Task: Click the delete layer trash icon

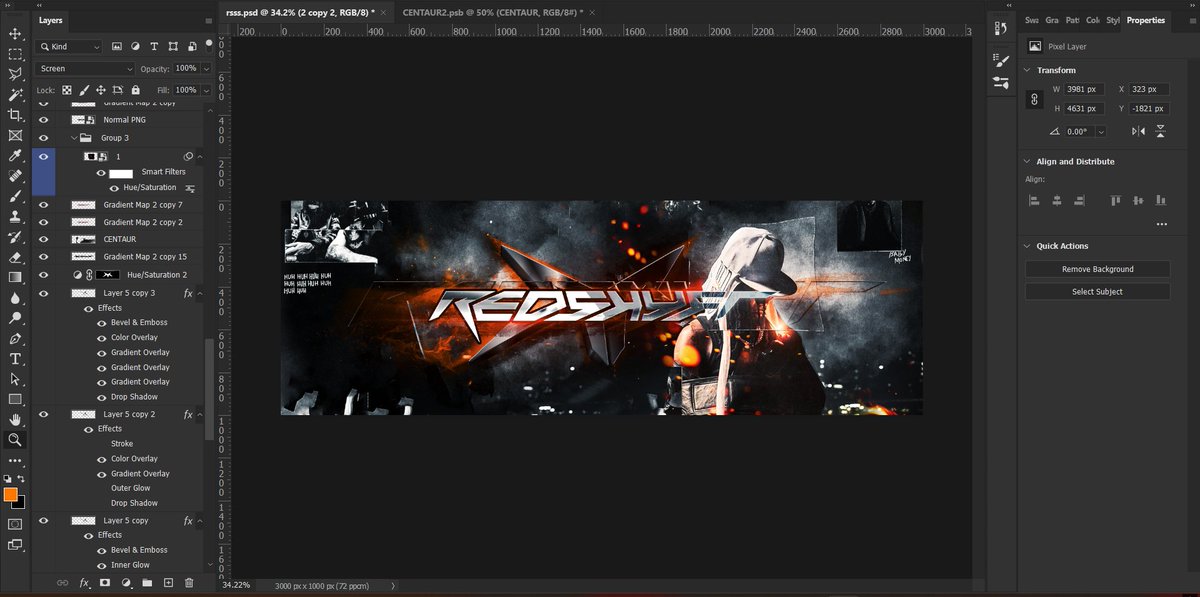Action: [188, 582]
